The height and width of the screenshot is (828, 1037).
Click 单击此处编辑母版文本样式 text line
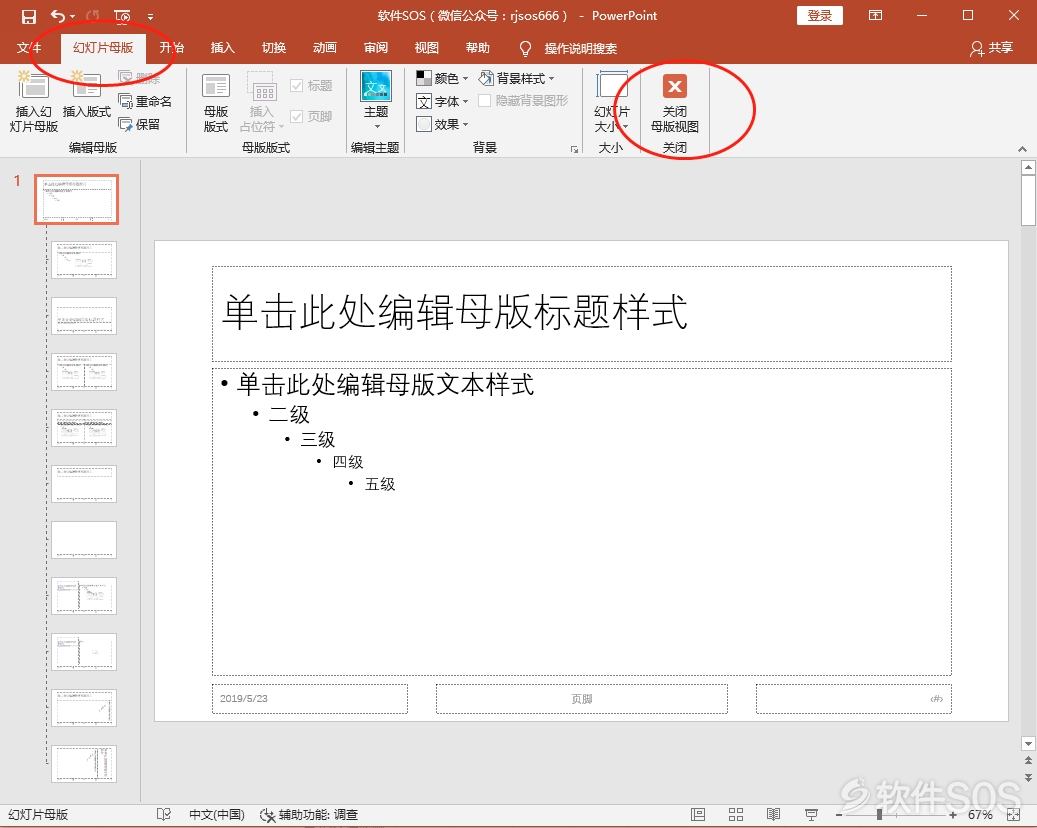pos(386,384)
